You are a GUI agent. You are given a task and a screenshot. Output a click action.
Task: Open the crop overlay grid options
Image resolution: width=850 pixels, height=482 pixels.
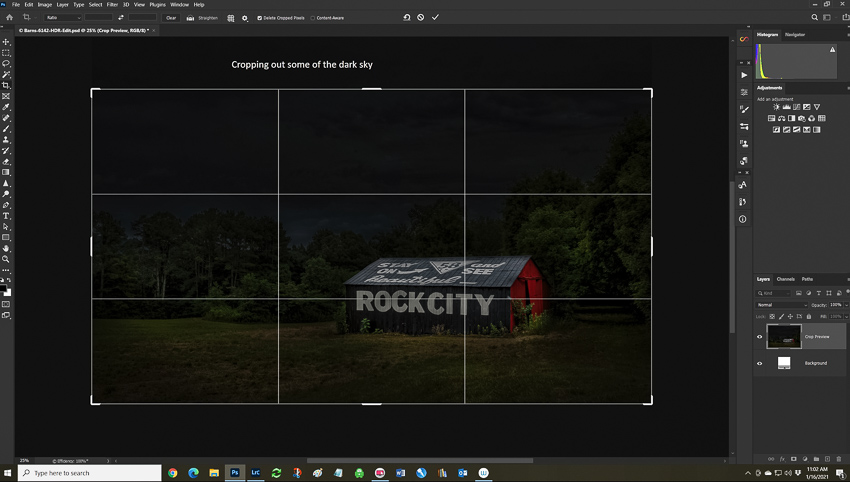pos(231,18)
